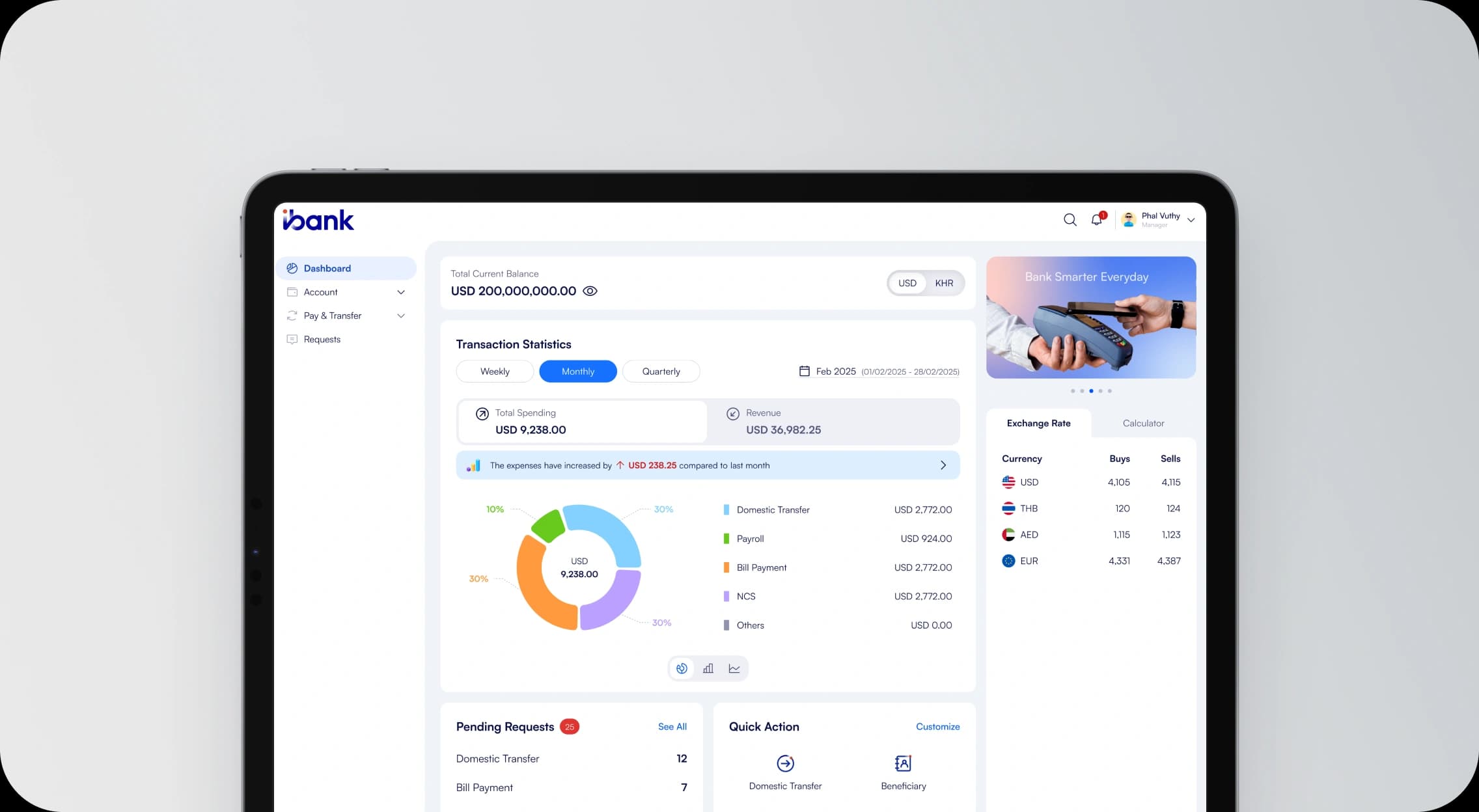Expand the Pay & Transfer chevron

click(401, 316)
